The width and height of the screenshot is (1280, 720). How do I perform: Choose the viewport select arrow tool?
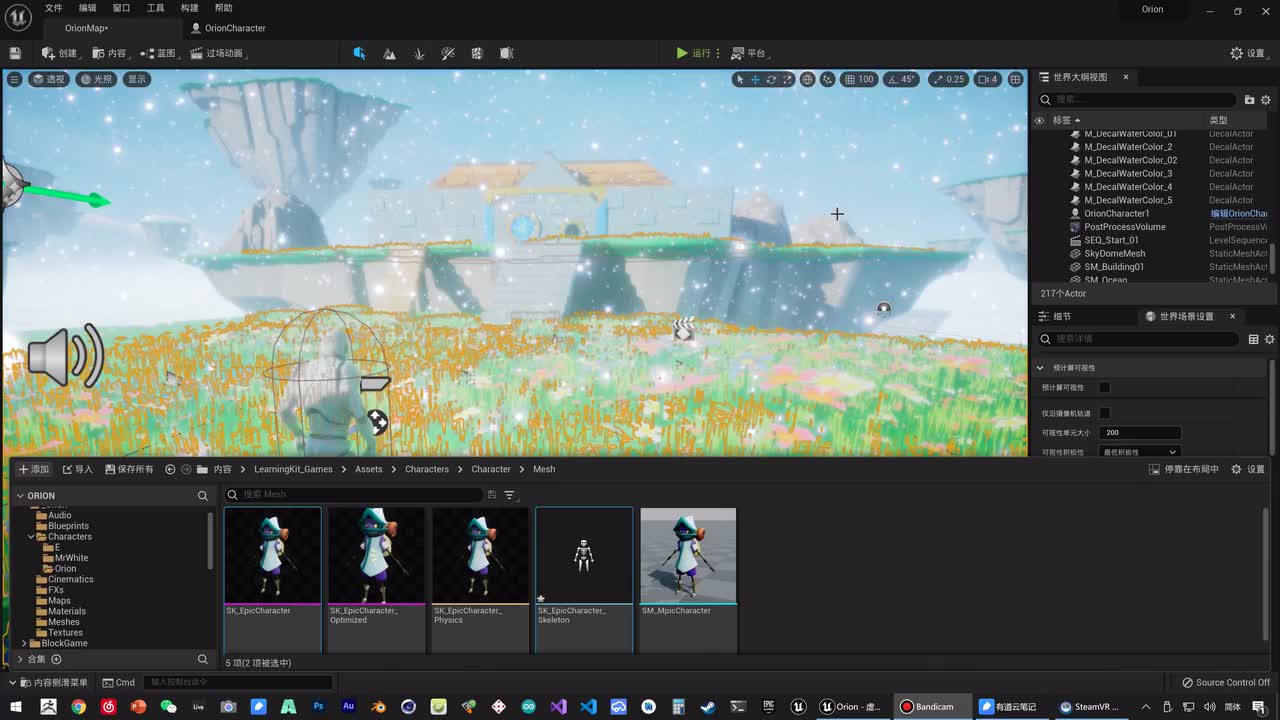(x=740, y=79)
